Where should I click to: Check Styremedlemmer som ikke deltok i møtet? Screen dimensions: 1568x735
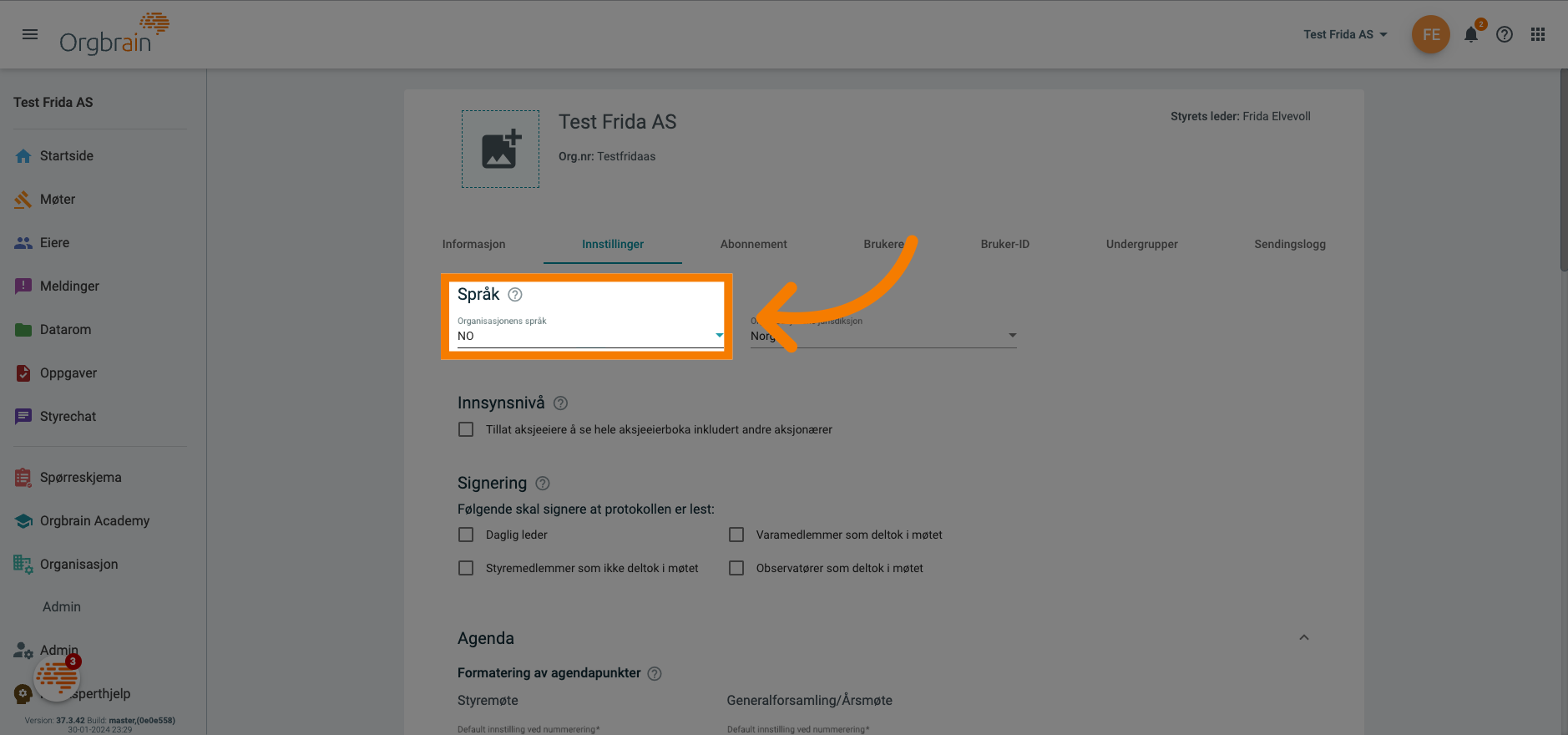coord(466,568)
